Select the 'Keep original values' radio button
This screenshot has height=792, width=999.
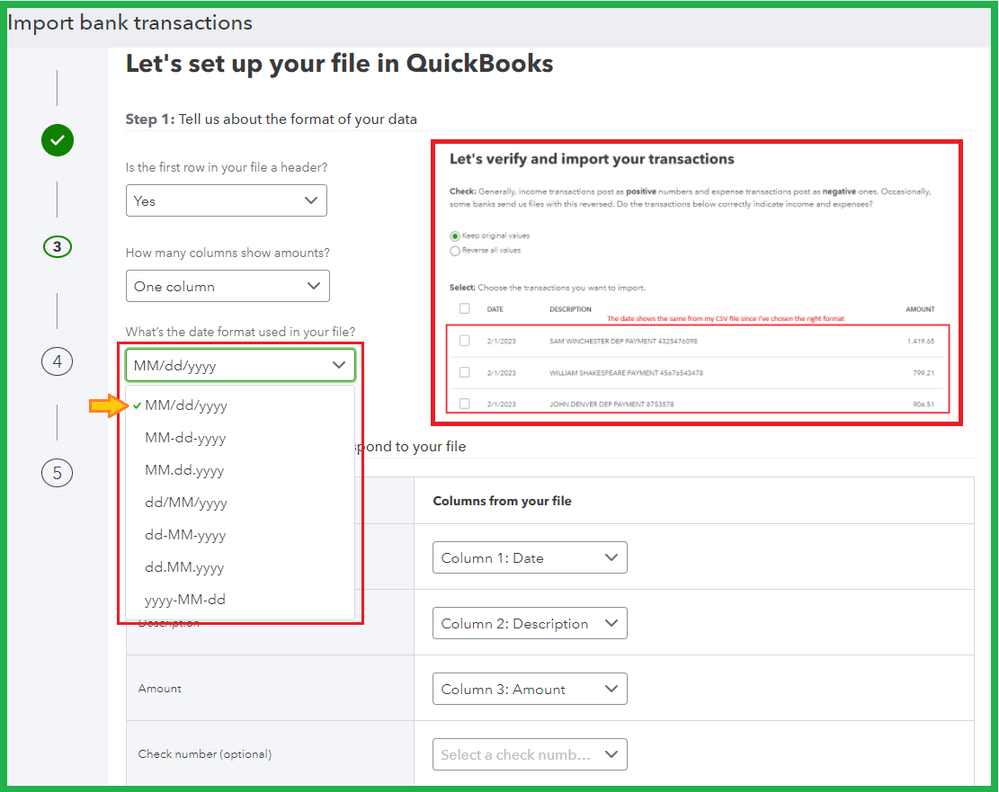coord(456,235)
